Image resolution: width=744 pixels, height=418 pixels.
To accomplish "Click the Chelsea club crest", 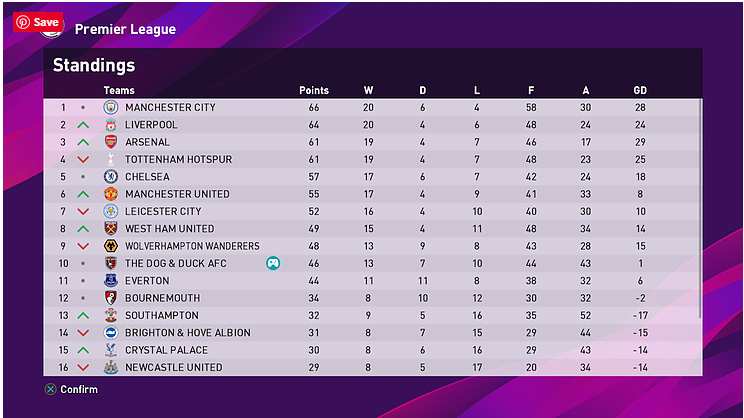I will click(111, 177).
